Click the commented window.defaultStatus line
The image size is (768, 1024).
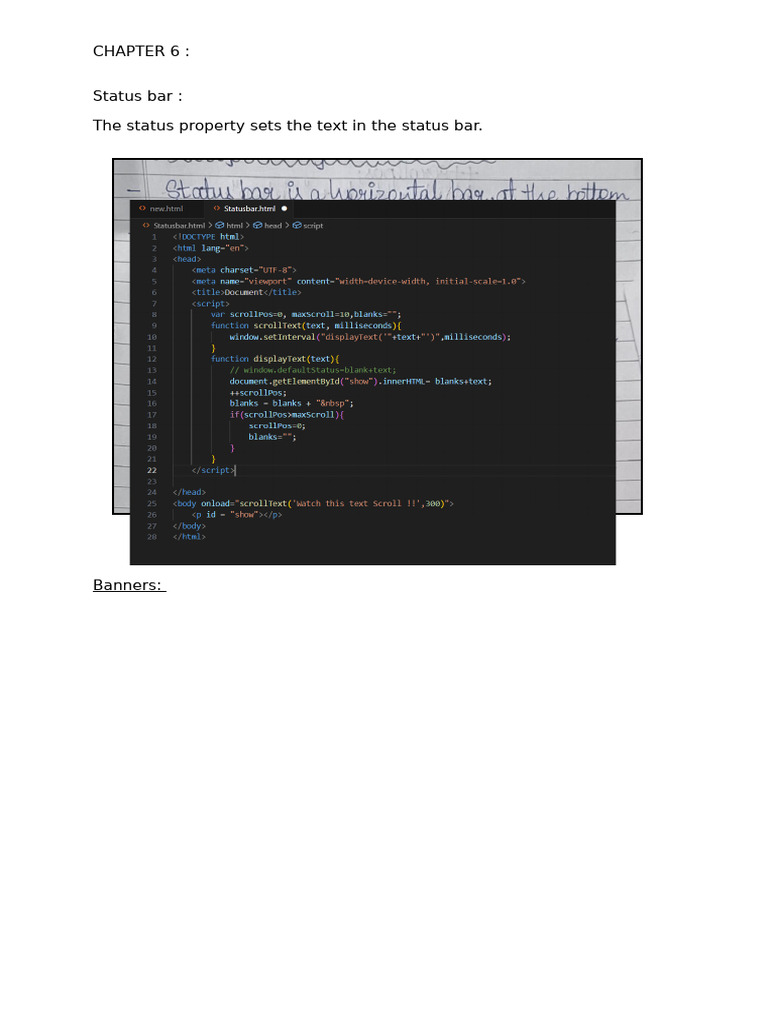tap(312, 370)
